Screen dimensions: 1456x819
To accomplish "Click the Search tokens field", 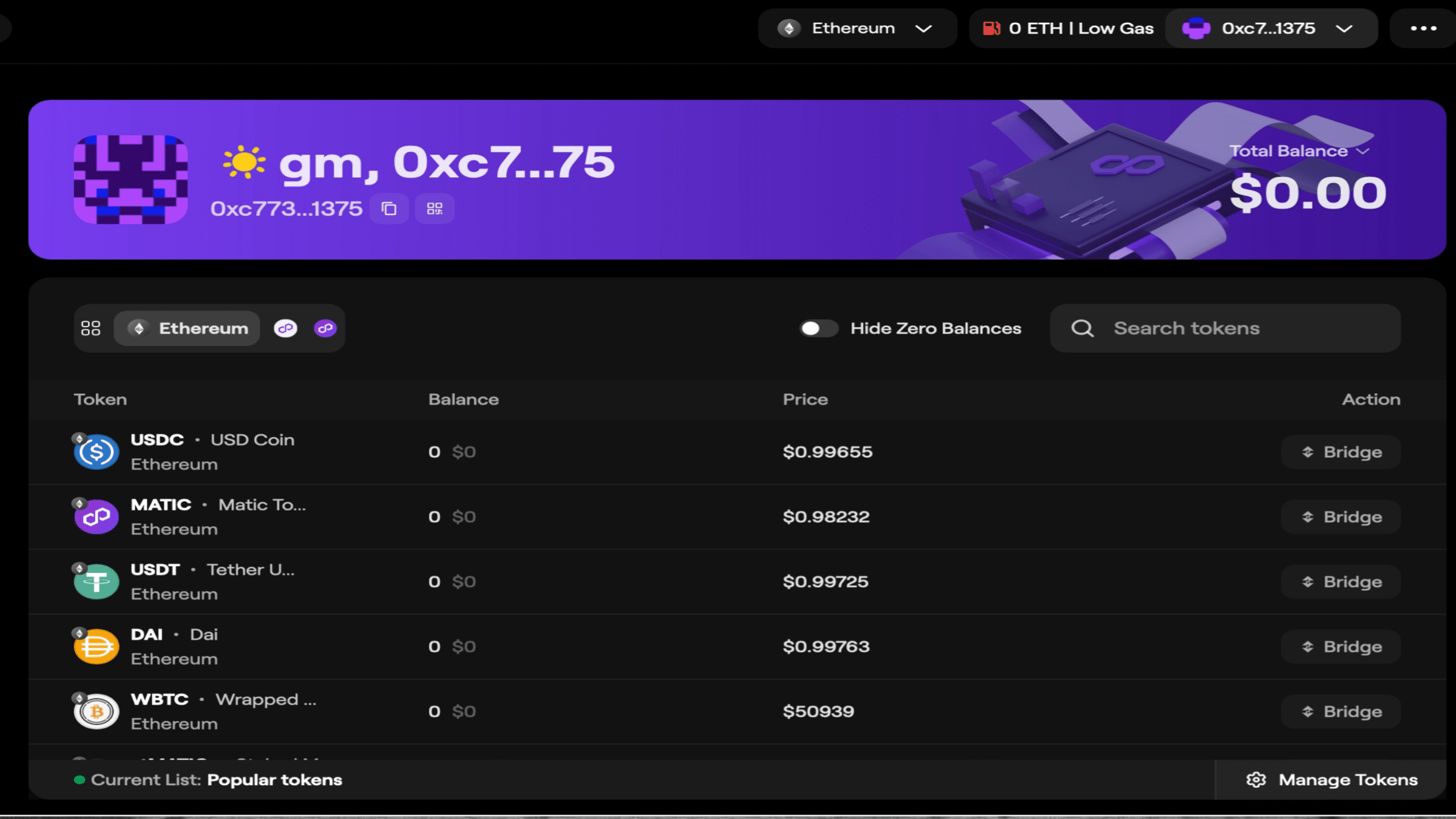I will point(1226,328).
